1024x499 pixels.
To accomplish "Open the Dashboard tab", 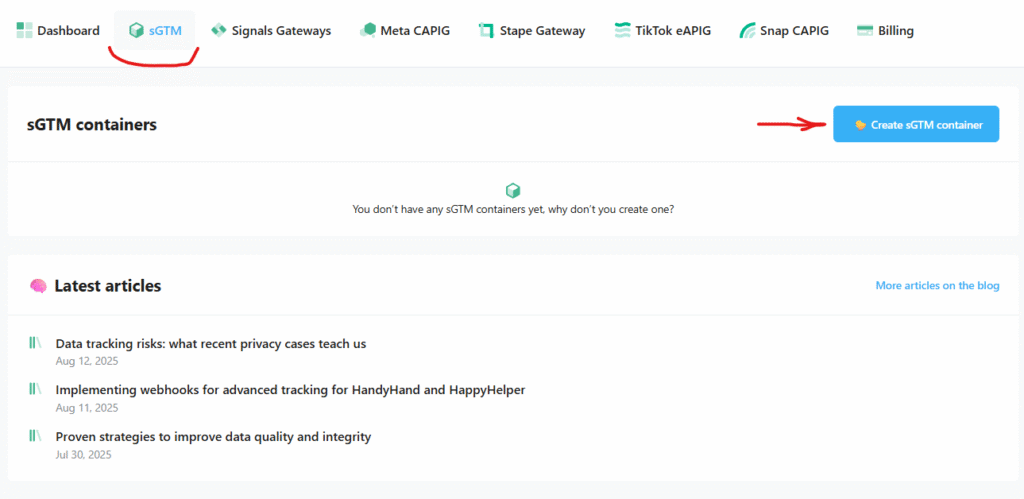I will (x=58, y=30).
